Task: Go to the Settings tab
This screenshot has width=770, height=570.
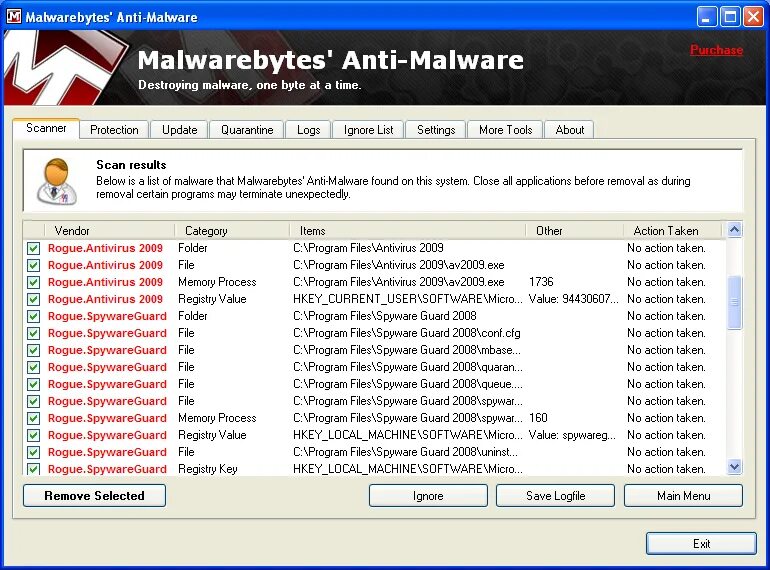Action: pyautogui.click(x=436, y=130)
